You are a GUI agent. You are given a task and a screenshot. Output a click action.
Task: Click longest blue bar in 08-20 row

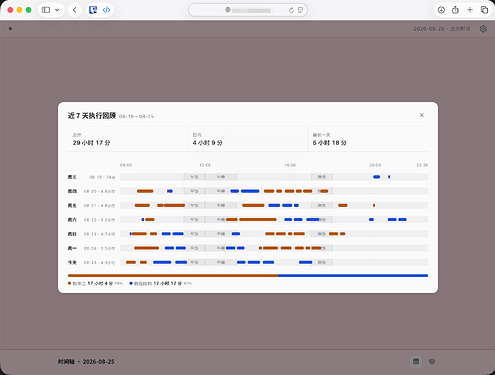(250, 191)
